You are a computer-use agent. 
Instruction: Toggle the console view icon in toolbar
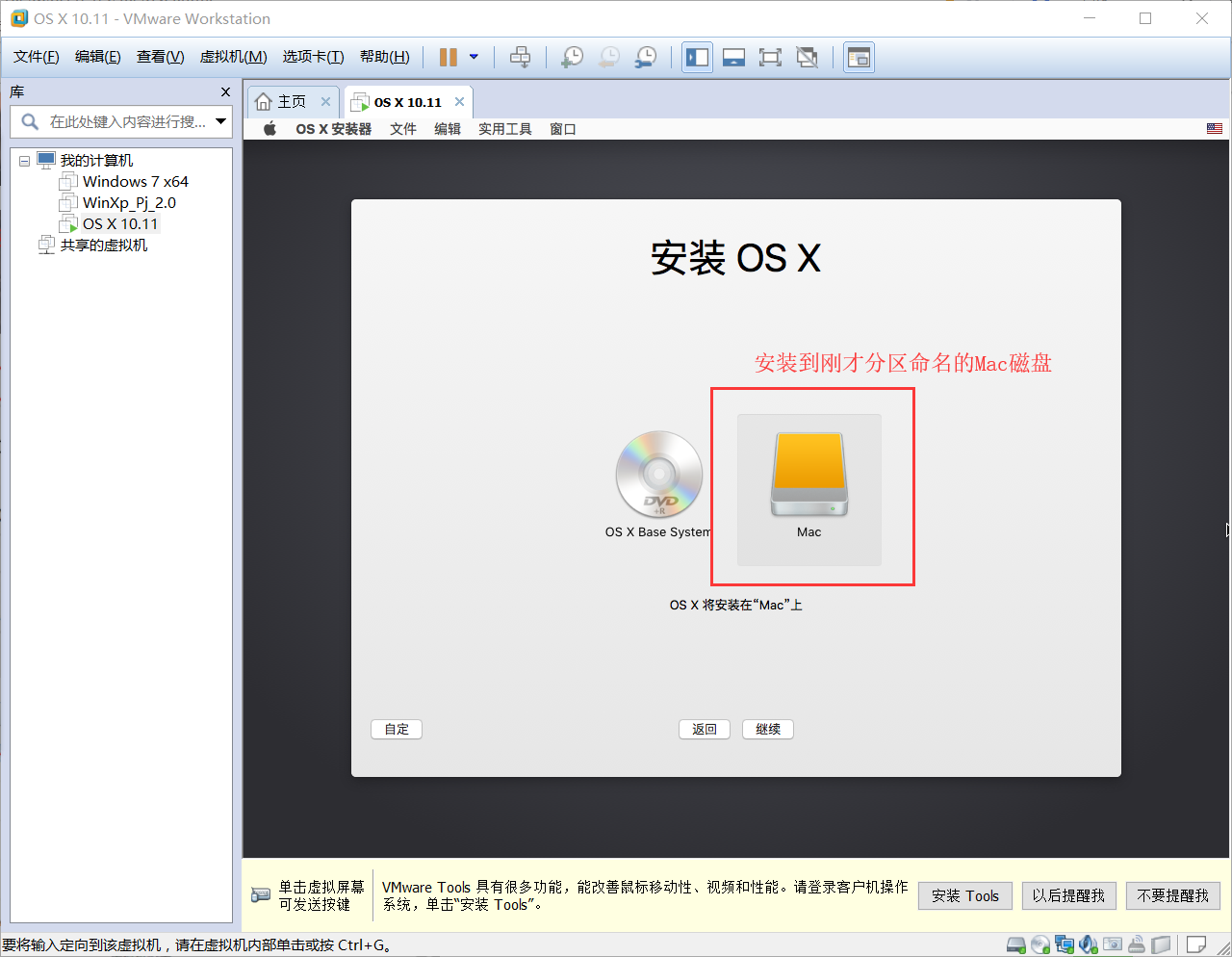[859, 58]
